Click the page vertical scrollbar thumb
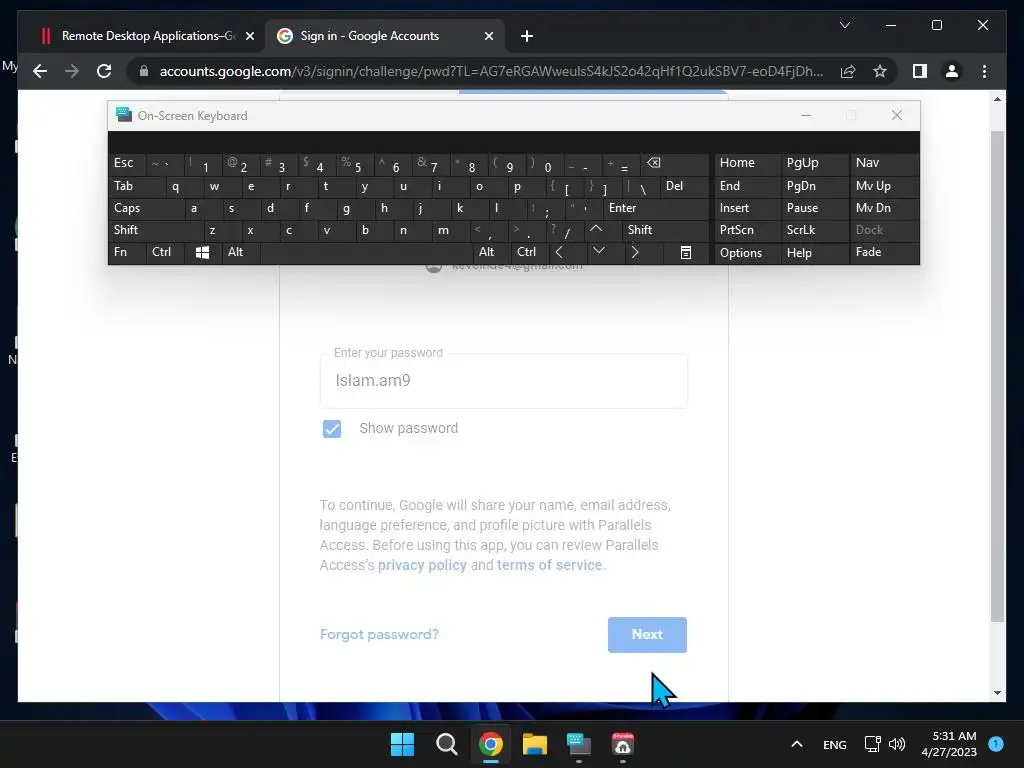 pyautogui.click(x=997, y=376)
